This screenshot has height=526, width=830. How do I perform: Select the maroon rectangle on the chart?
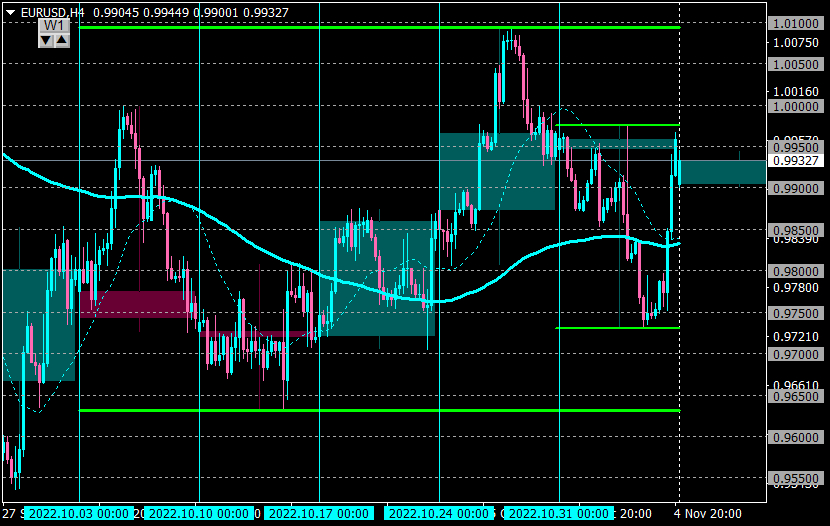(x=137, y=304)
